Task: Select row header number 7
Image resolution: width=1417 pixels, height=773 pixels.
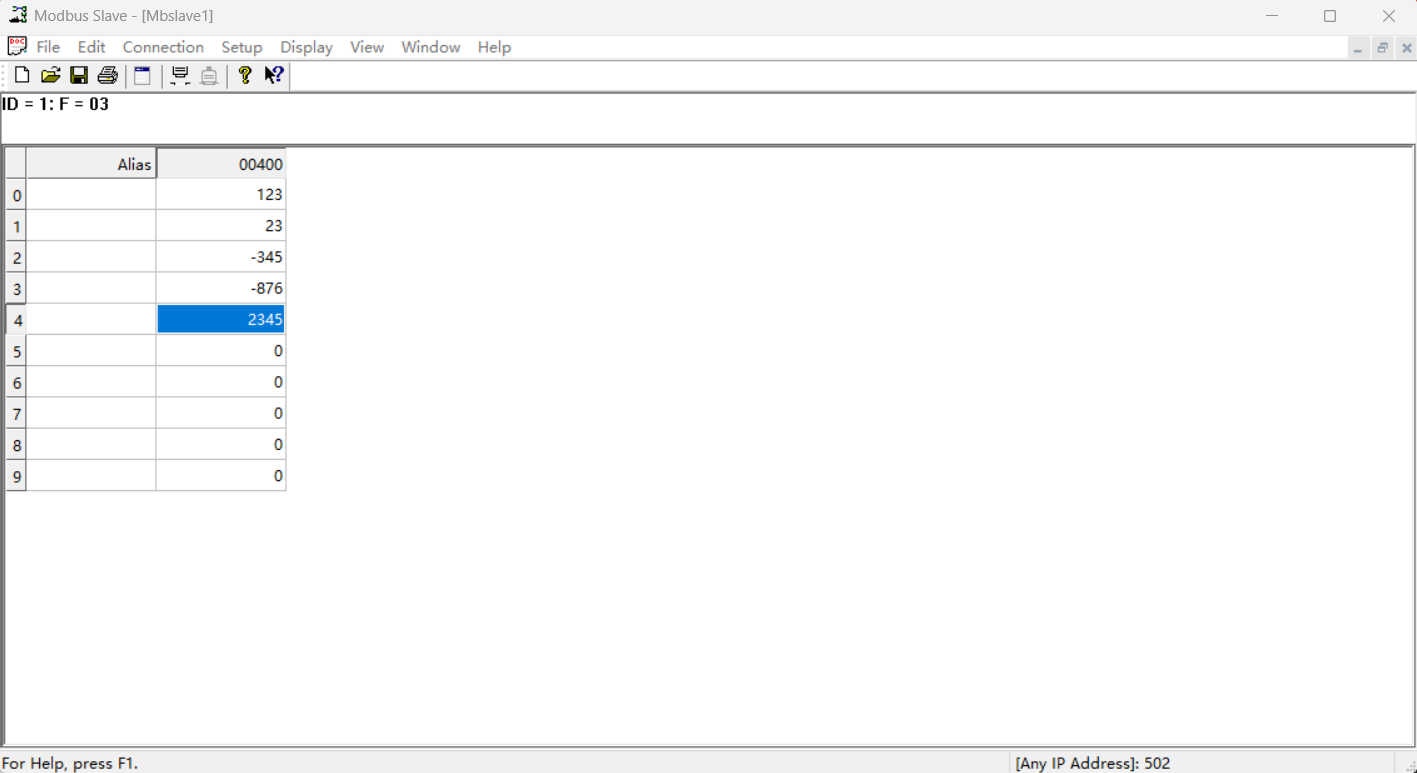Action: point(16,414)
